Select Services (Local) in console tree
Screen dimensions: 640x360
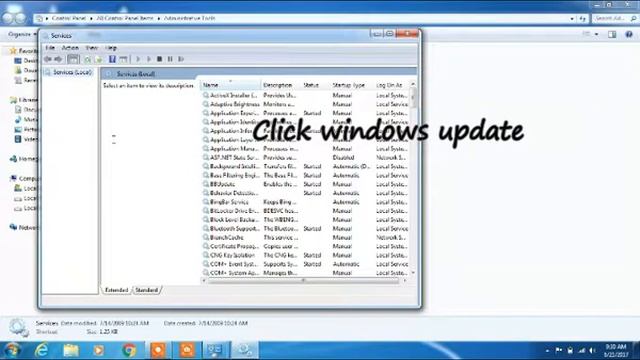(x=69, y=72)
